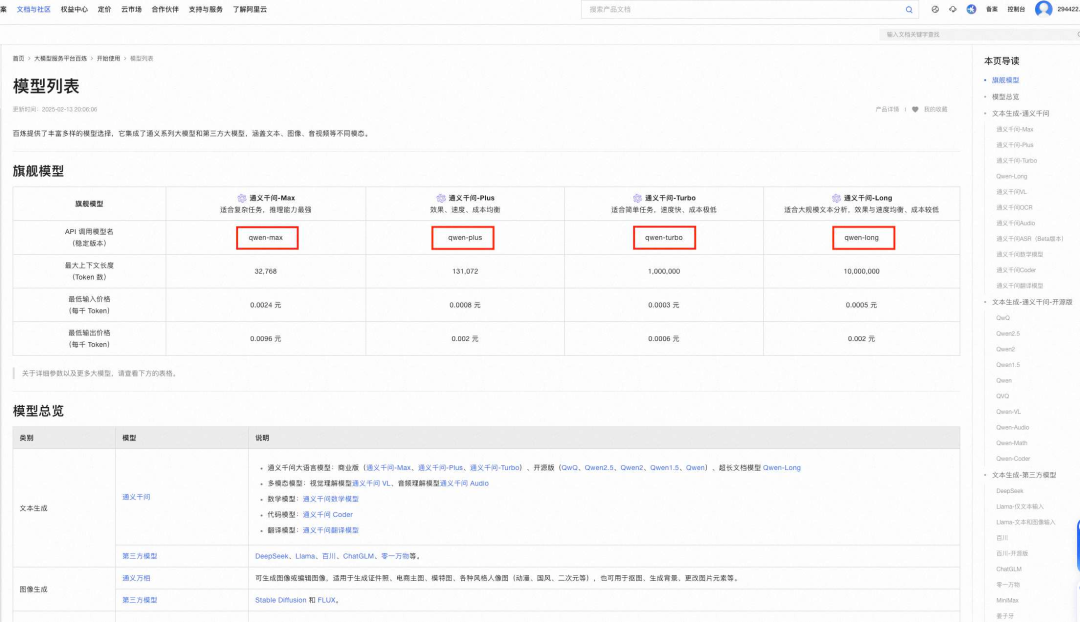This screenshot has width=1080, height=622.
Task: Open the 控制台 console link
Action: (1016, 10)
